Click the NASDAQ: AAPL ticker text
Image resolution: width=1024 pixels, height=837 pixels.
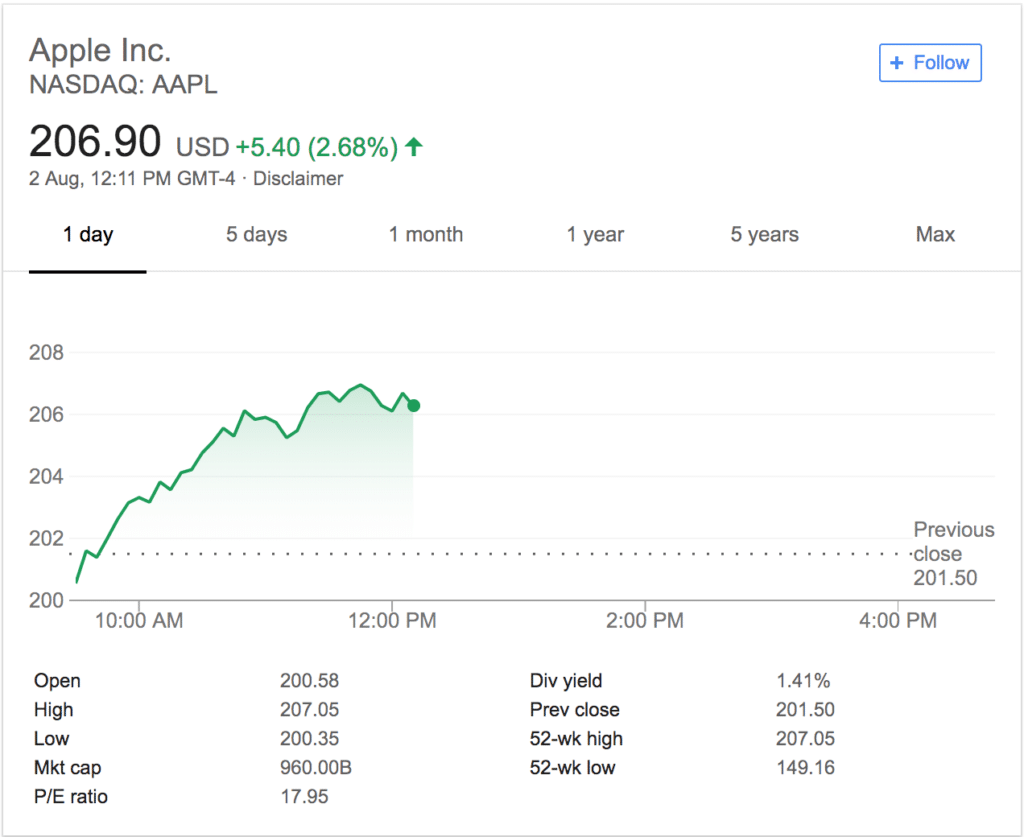click(123, 85)
